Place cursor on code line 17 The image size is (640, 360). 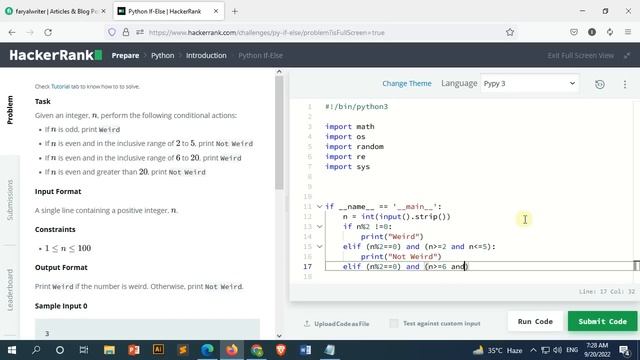coord(480,266)
